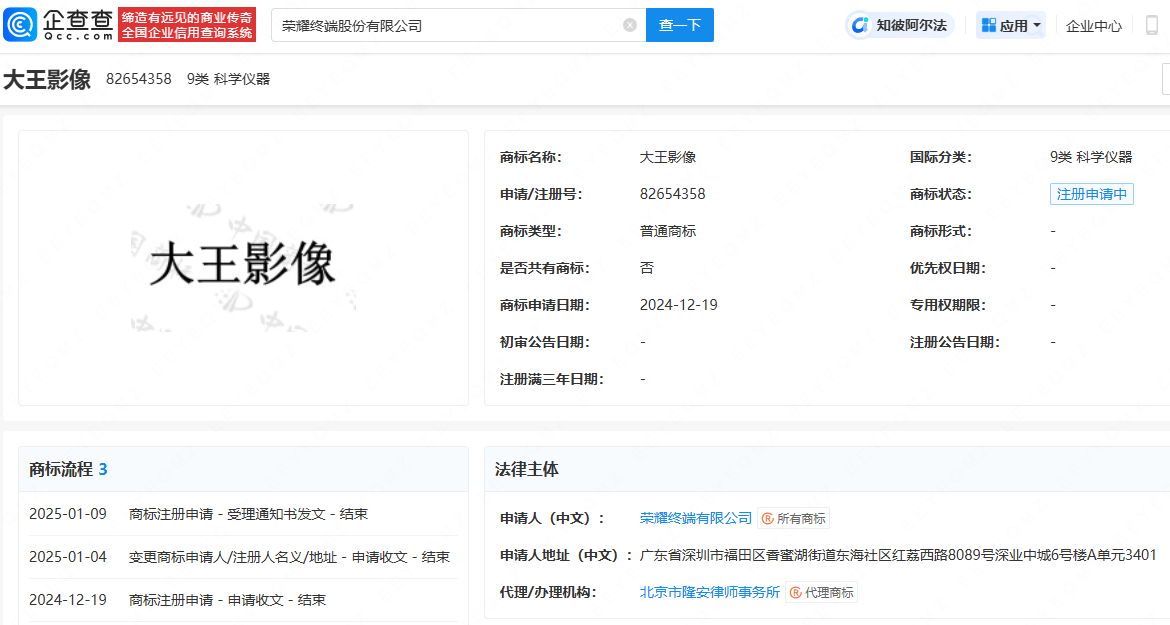Screen dimensions: 1170x625
Task: Open 知彼阿尔法 AI assistant
Action: coord(900,25)
